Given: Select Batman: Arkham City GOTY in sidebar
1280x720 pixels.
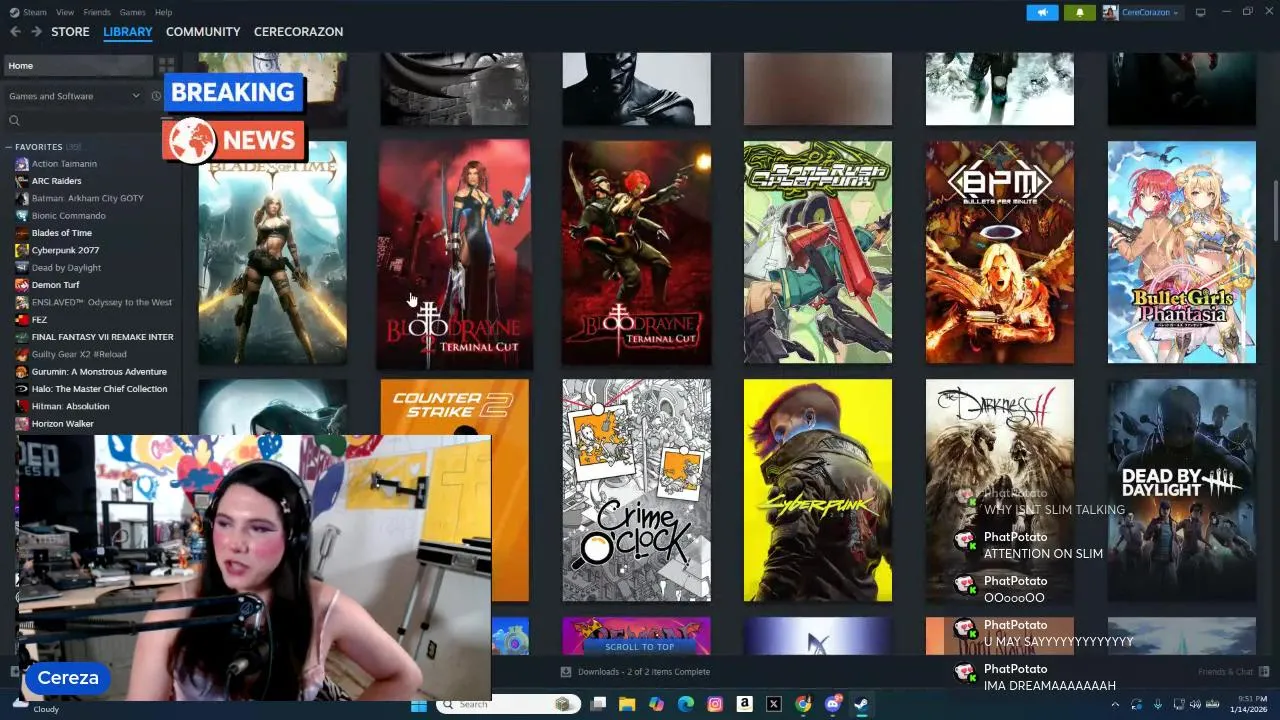Looking at the screenshot, I should coord(87,198).
